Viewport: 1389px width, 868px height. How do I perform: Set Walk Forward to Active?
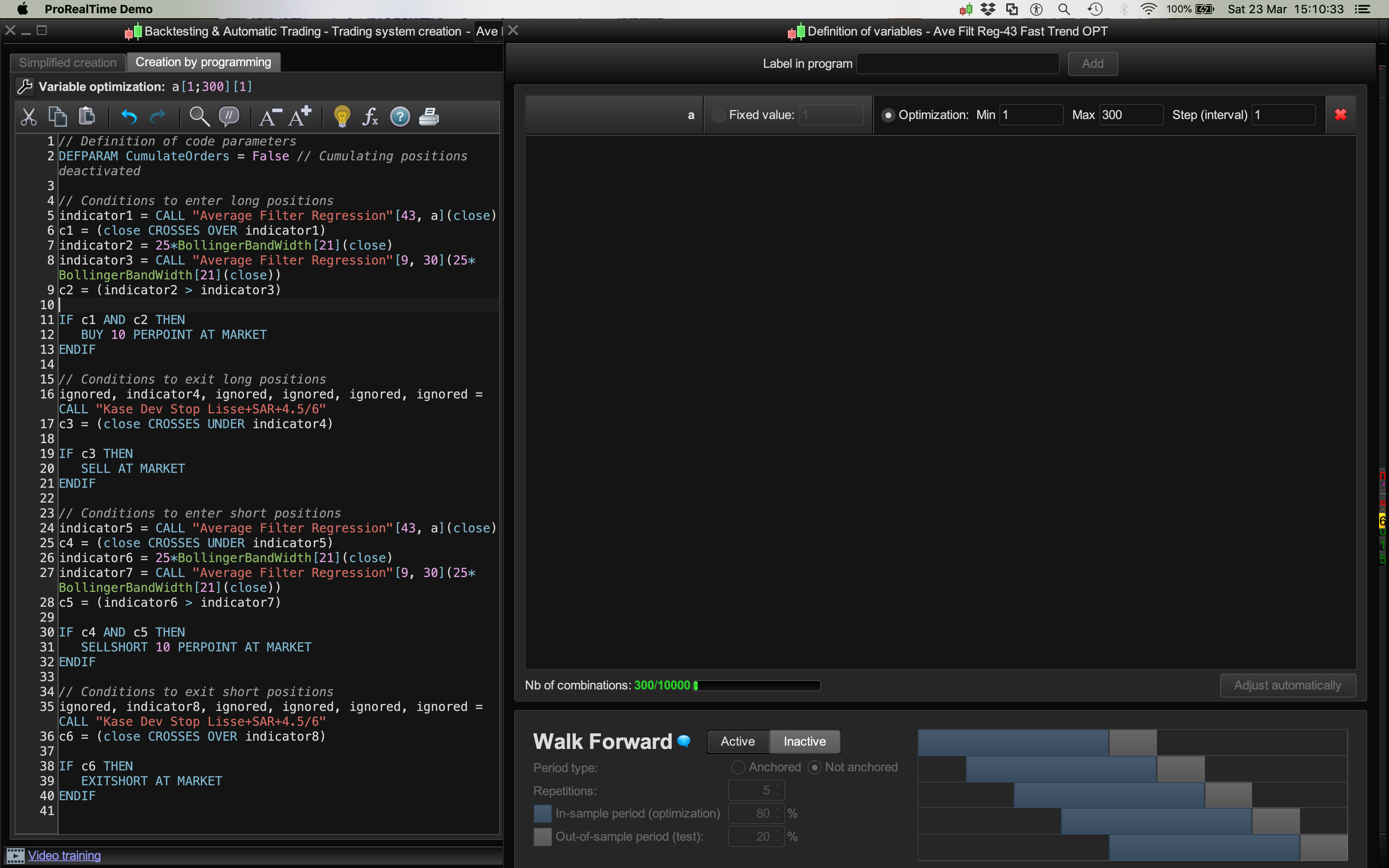click(737, 741)
